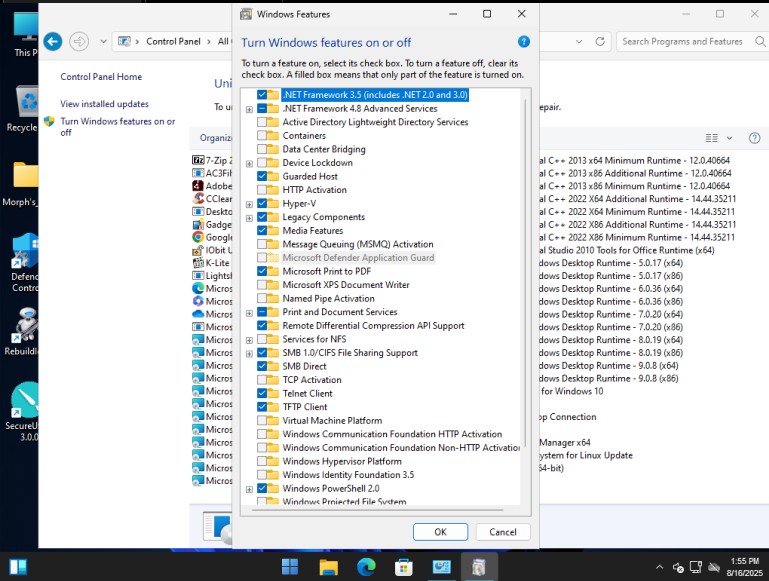Image resolution: width=769 pixels, height=581 pixels.
Task: Open the address bar history dropdown
Action: coord(579,42)
